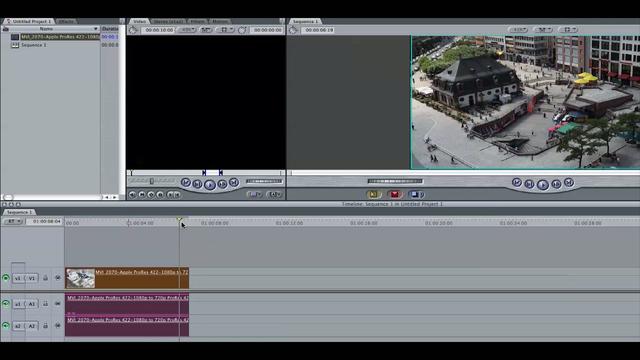Click the Viewer match frame button

pos(132,195)
